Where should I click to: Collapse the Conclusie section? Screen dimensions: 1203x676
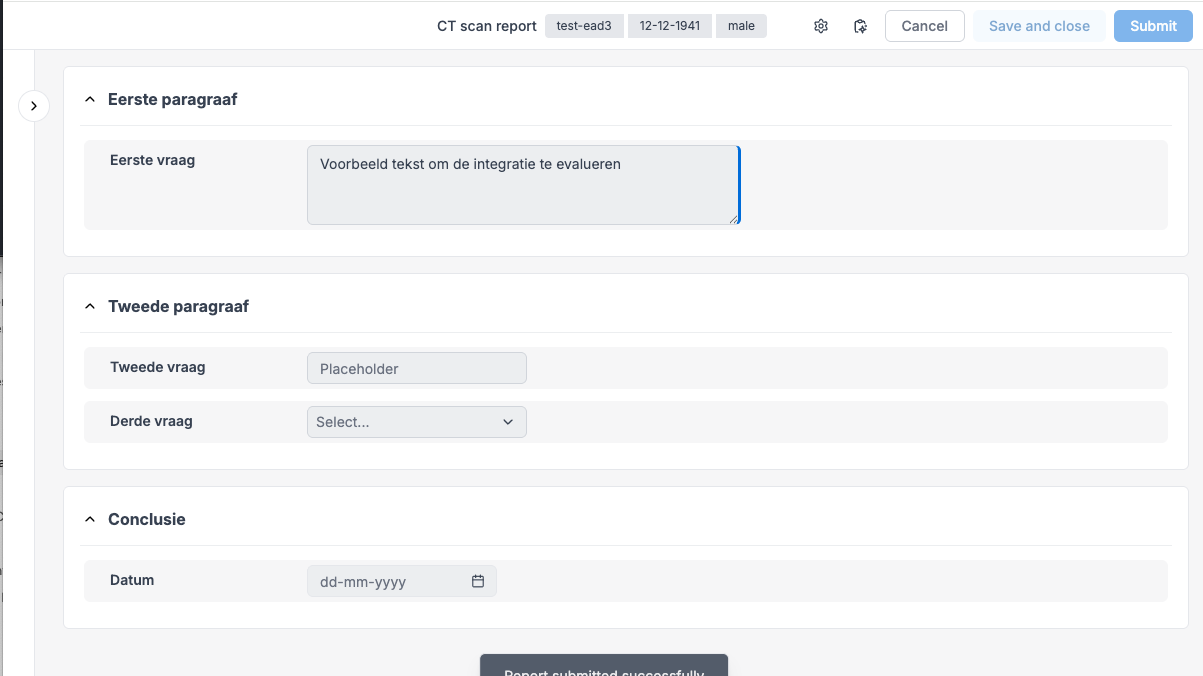[90, 520]
